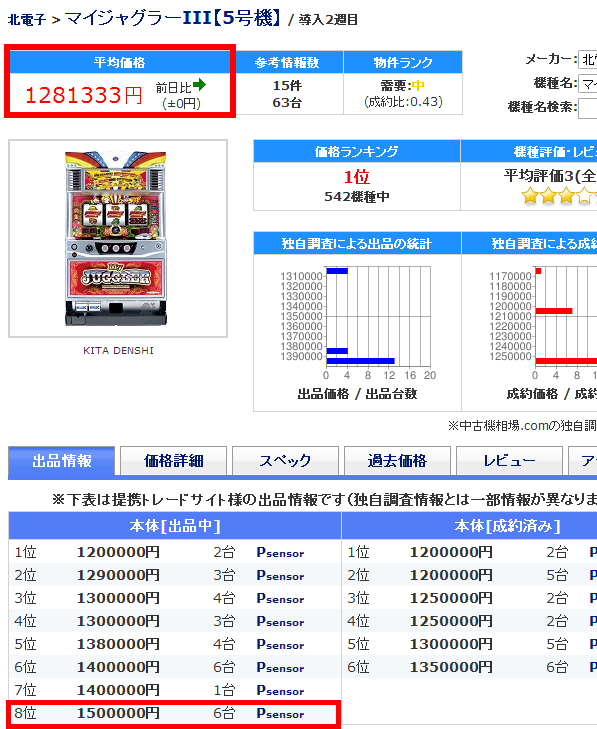This screenshot has width=597, height=729.
Task: Click the 15件 reference count text
Action: point(287,86)
